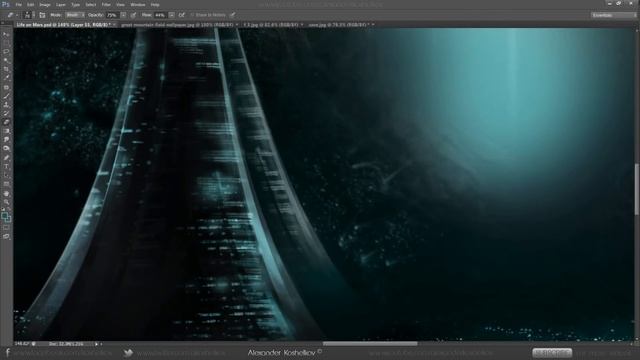Switch to green mountain field wallpaper tab
This screenshot has height=360, width=640.
click(177, 24)
